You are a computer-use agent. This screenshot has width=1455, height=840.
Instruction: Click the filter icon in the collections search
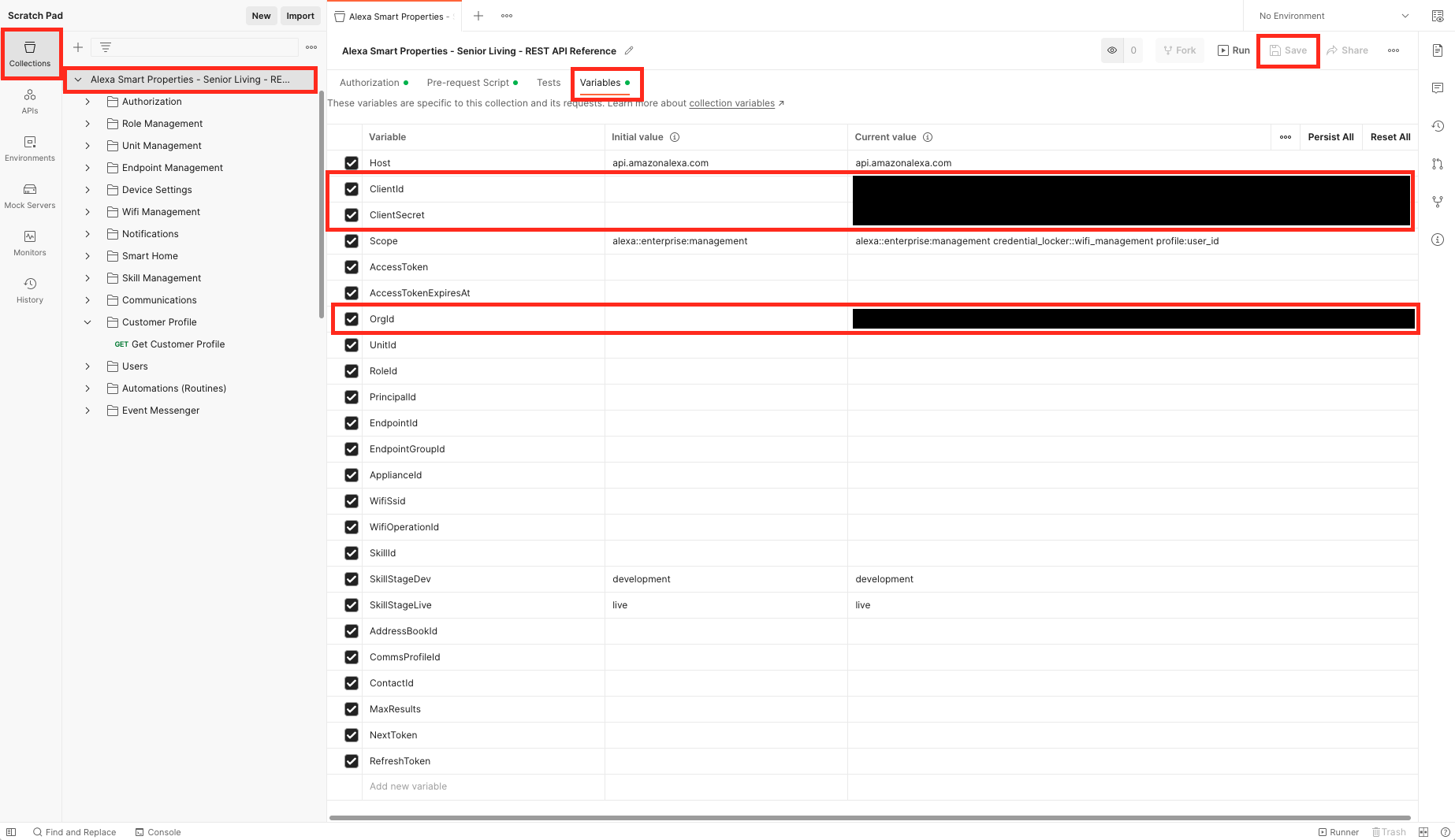point(106,47)
